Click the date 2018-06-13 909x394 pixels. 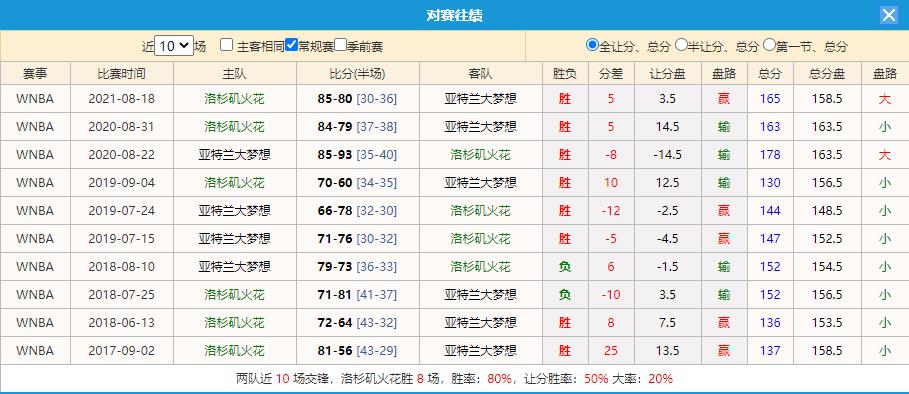pyautogui.click(x=122, y=322)
